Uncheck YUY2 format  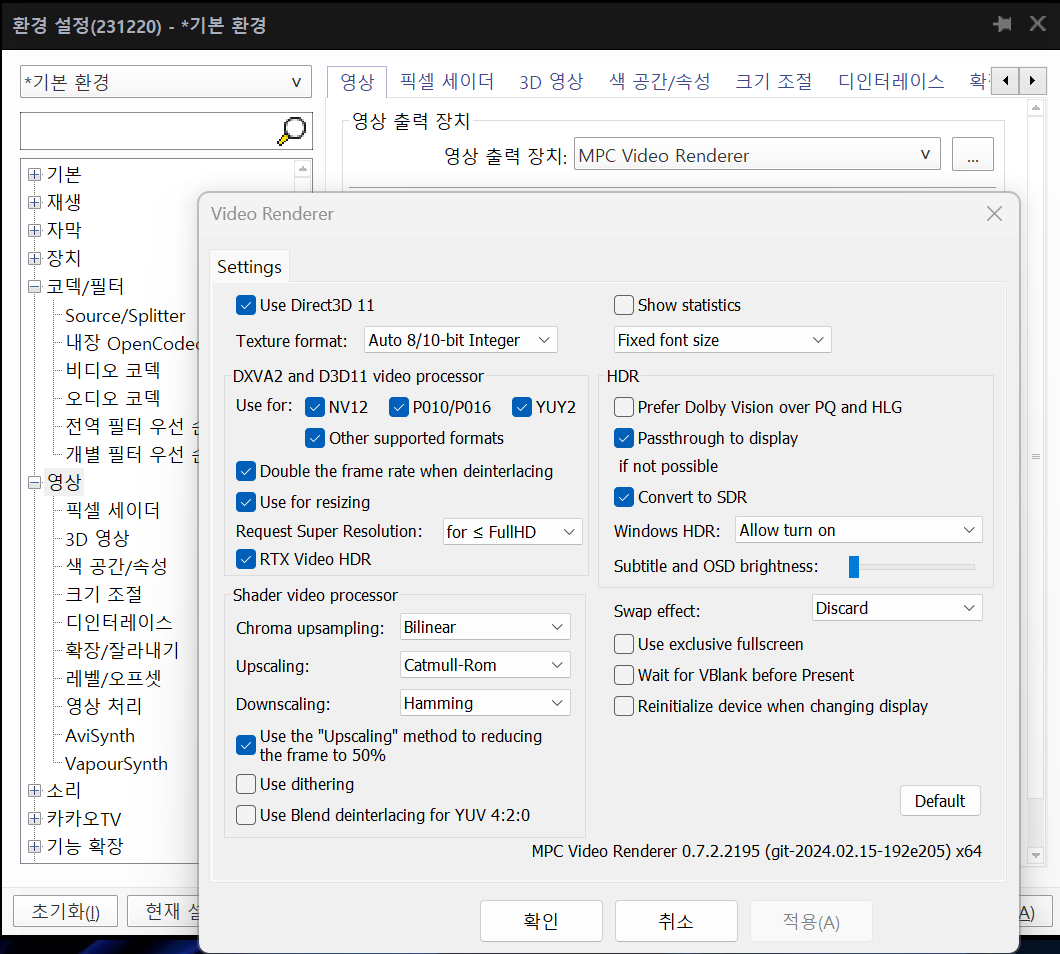tap(522, 407)
